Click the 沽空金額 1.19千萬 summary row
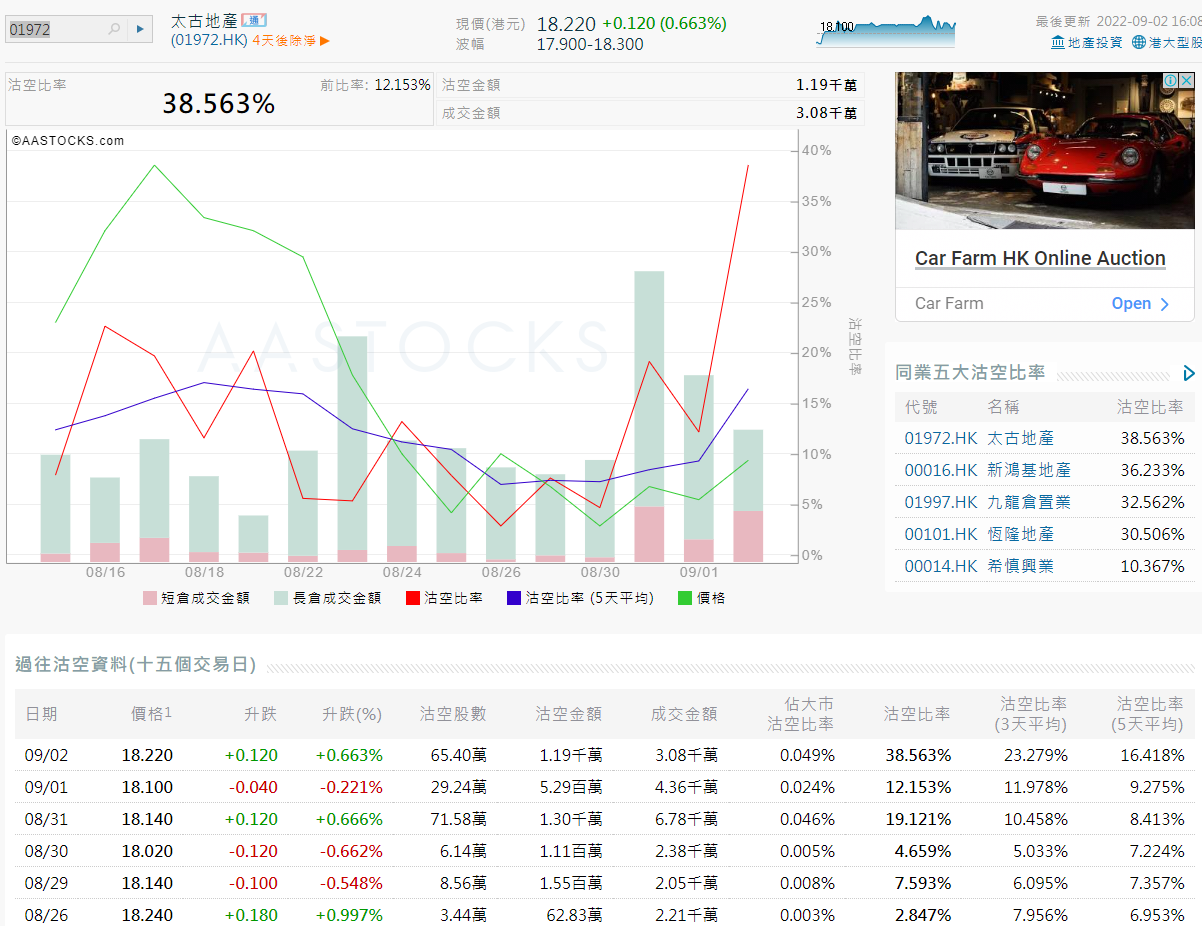The height and width of the screenshot is (926, 1202). [650, 85]
